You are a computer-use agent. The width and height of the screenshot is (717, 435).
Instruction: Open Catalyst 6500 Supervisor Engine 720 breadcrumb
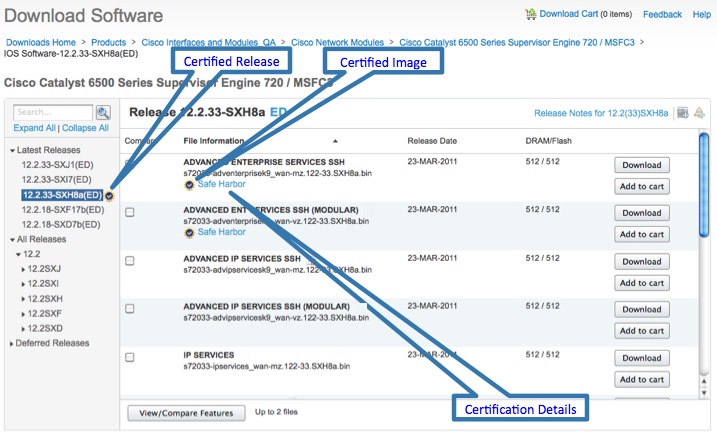(517, 43)
